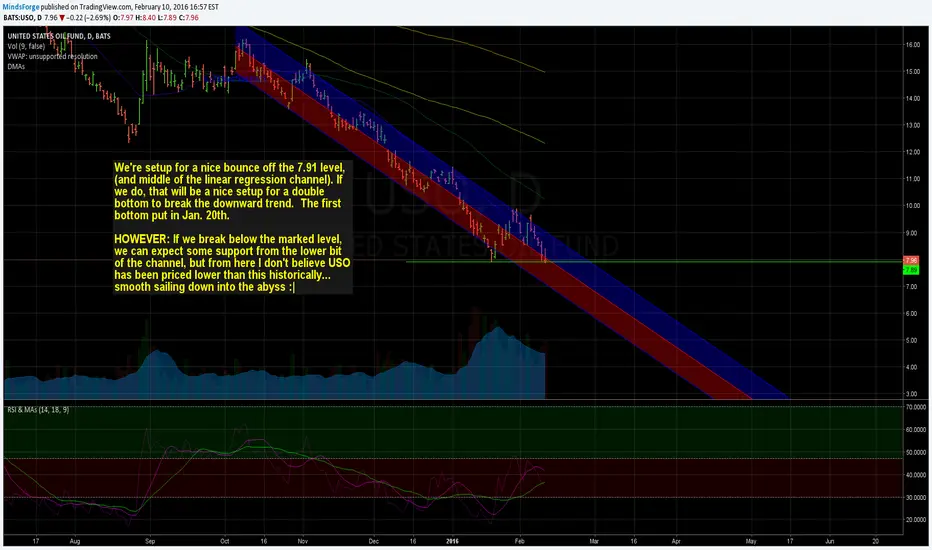
Task: Click the 20.0000 RSI axis label
Action: (x=915, y=520)
